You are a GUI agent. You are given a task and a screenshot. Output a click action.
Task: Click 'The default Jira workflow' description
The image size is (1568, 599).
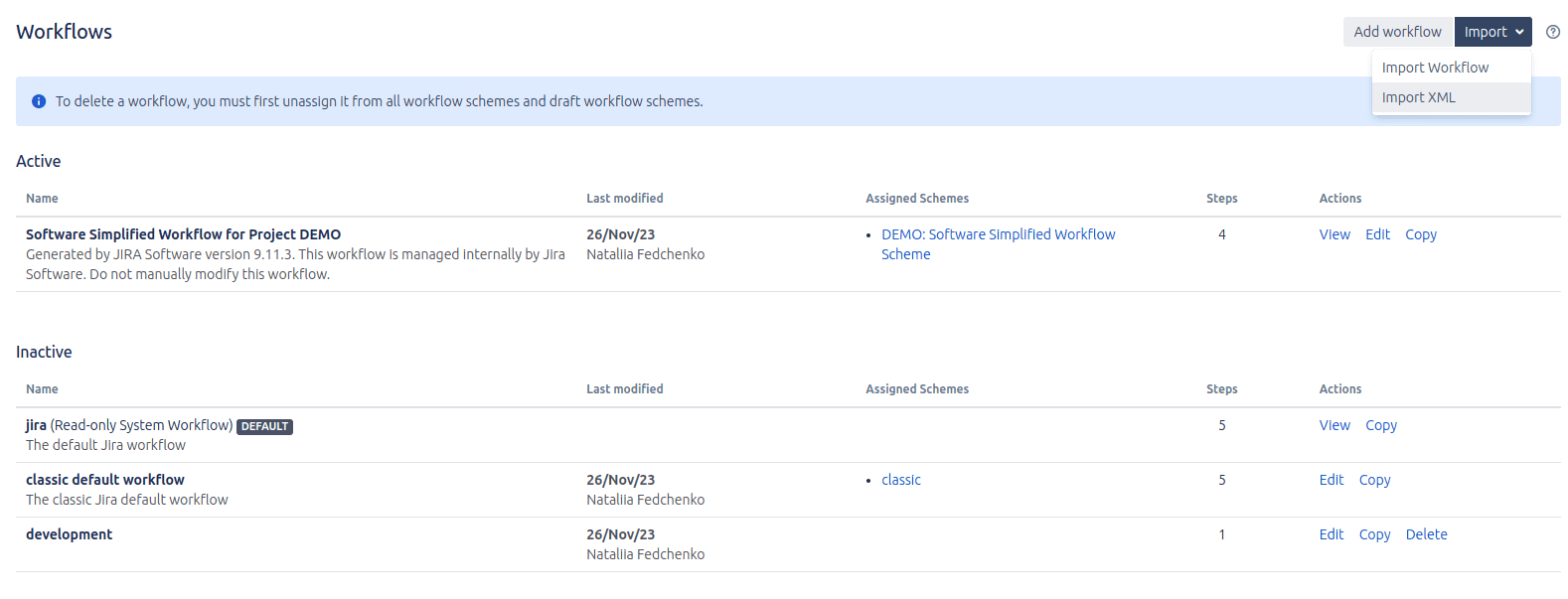point(105,445)
